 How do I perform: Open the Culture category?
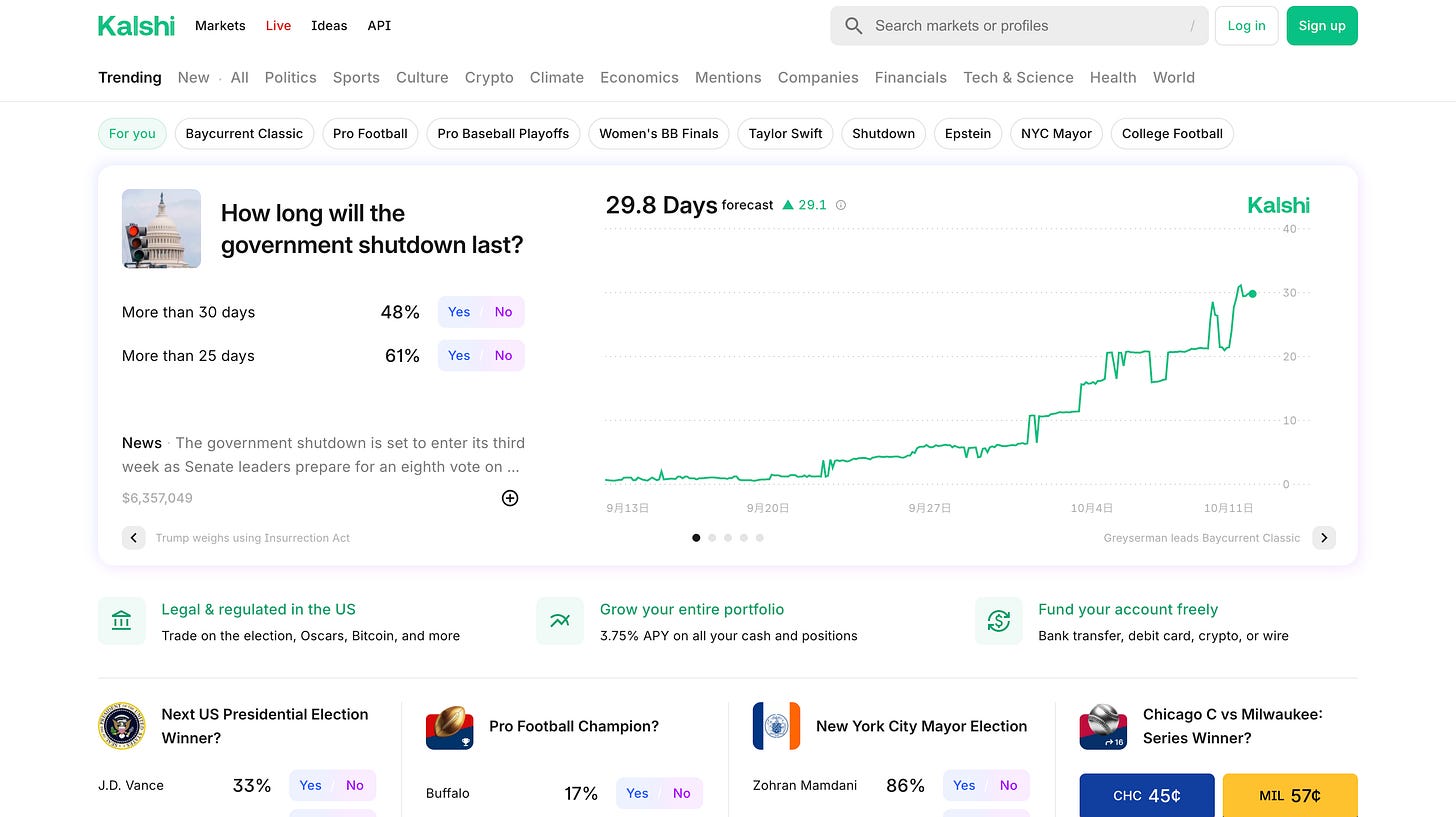422,77
